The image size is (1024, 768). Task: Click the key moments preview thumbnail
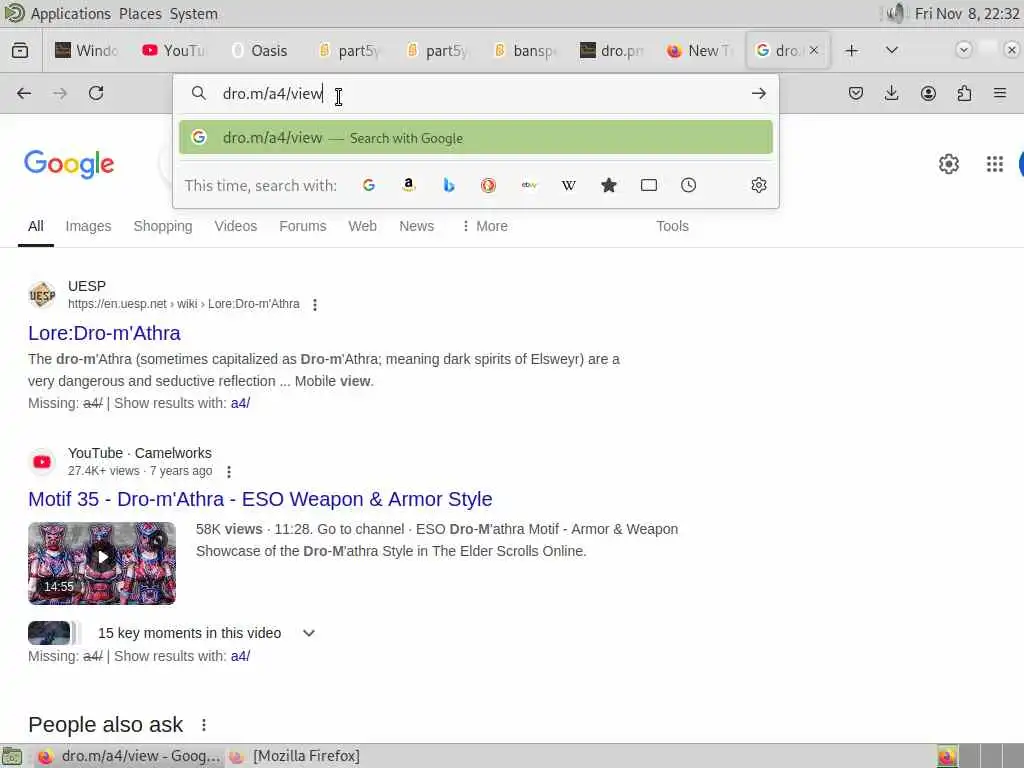49,633
